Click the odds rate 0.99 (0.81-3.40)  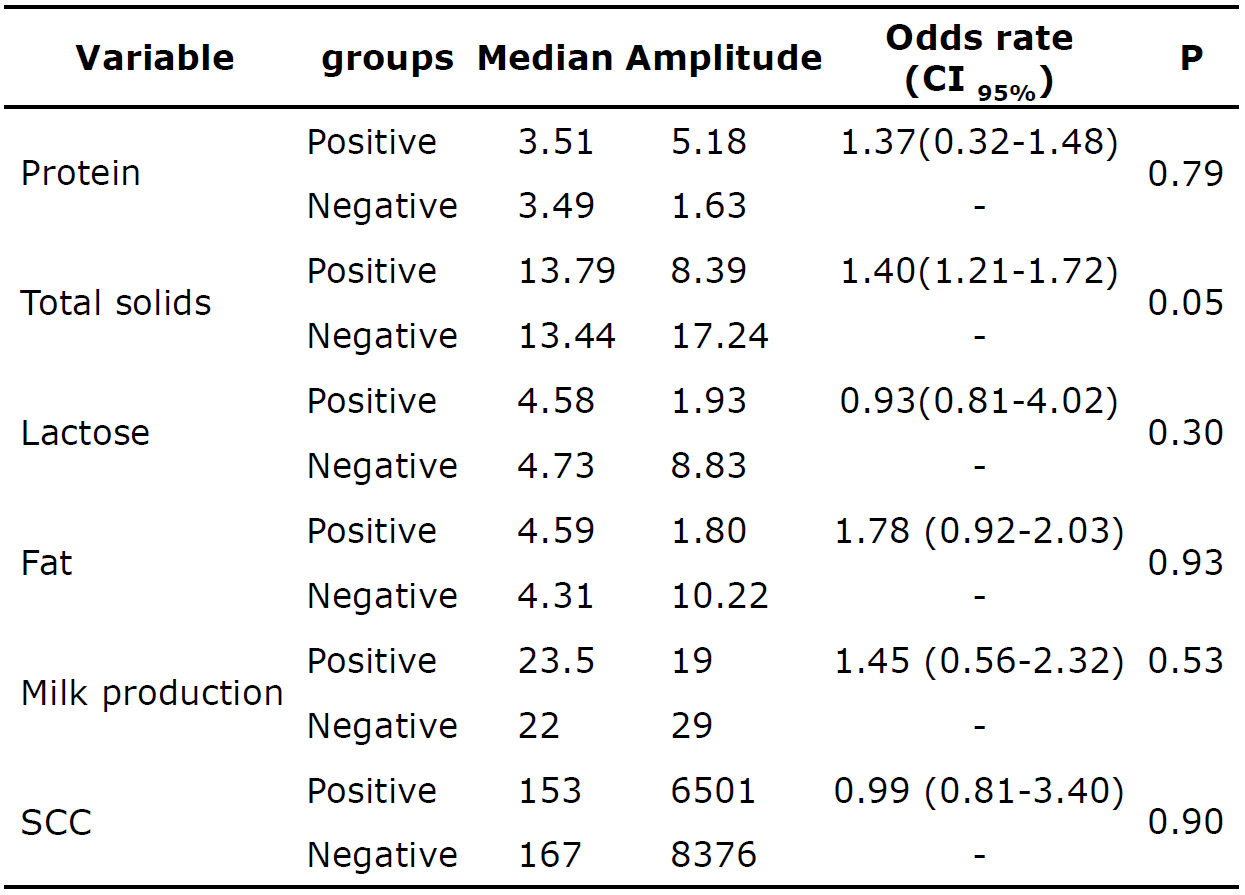(x=978, y=791)
